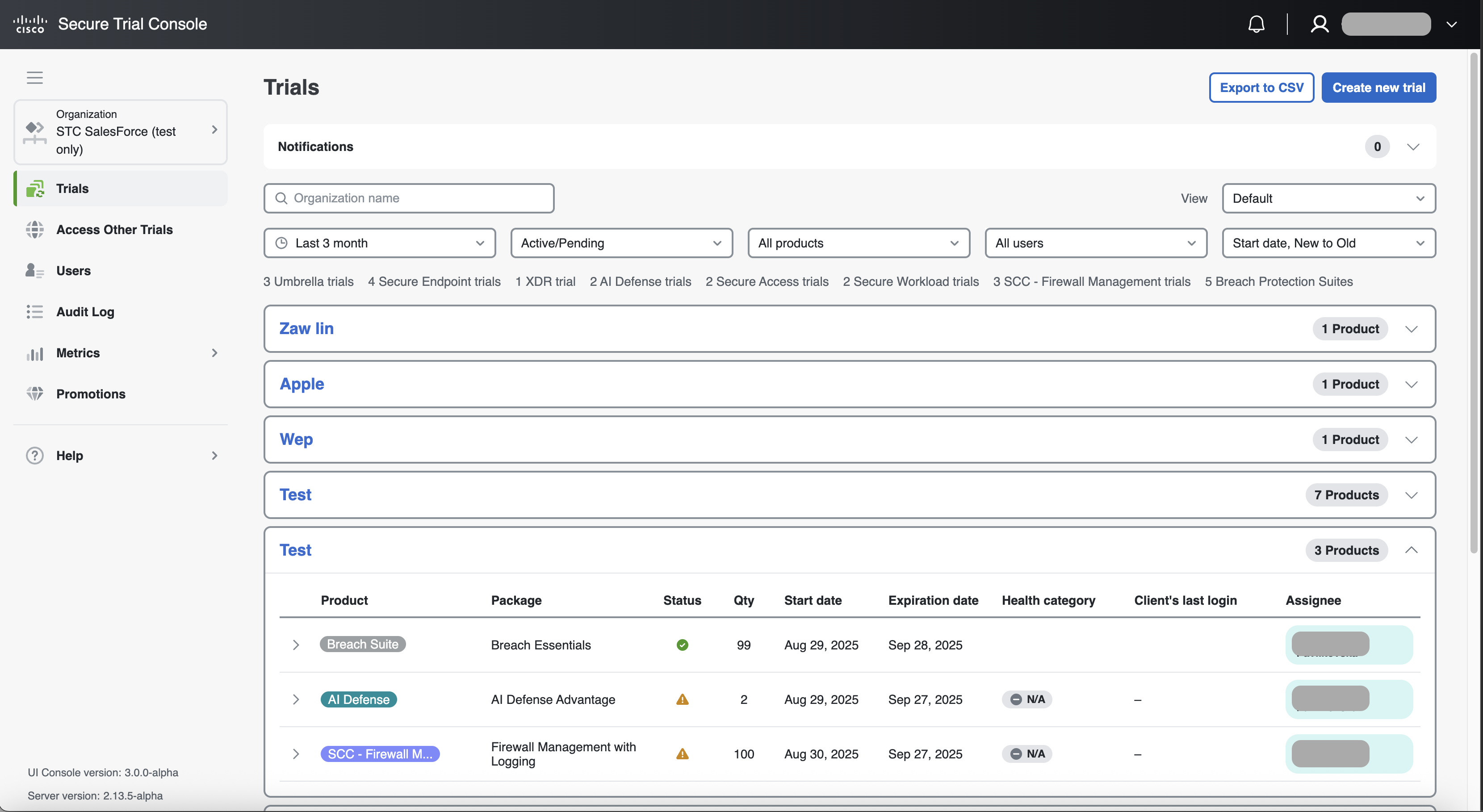Open the All products filter dropdown

point(858,243)
